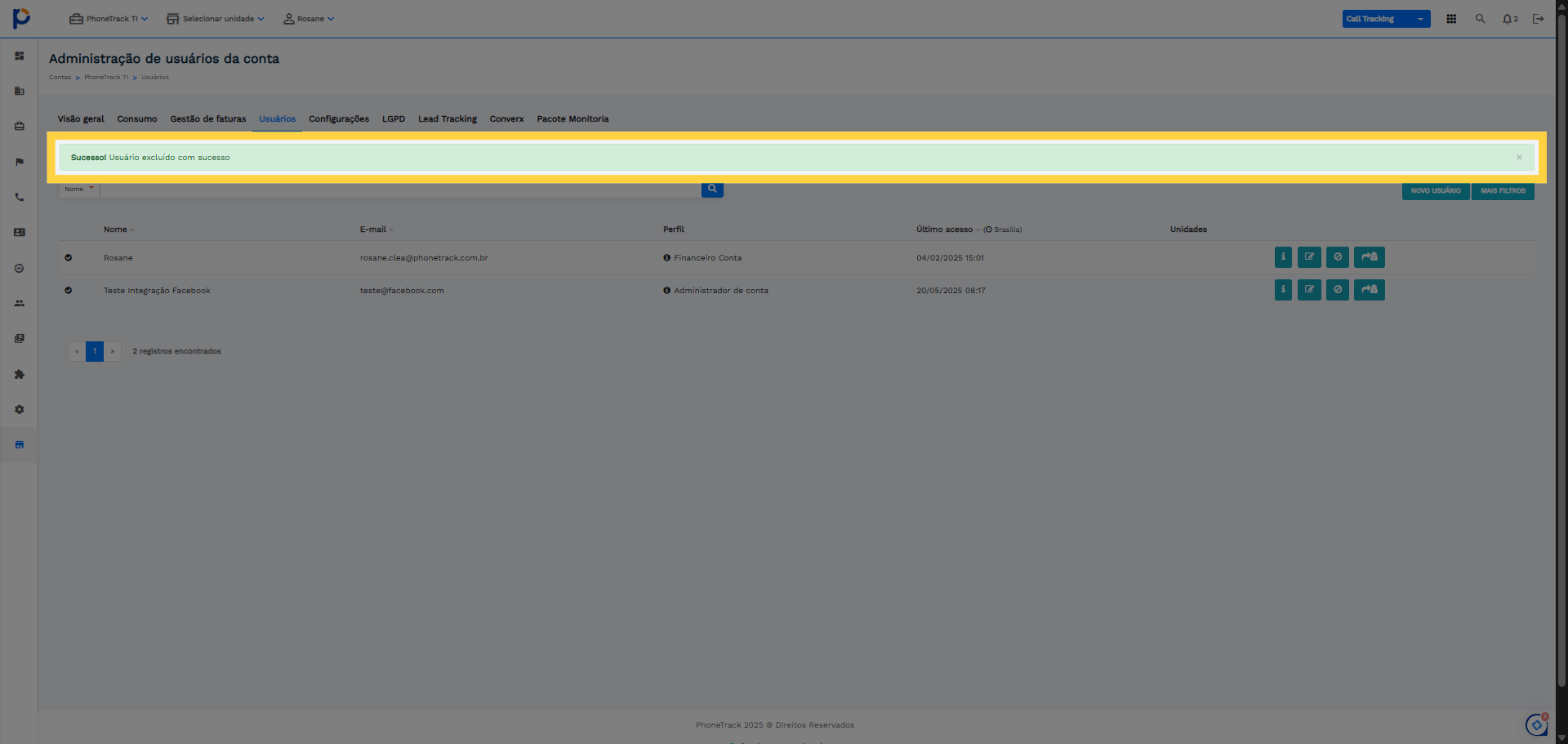Screen dimensions: 1568x744
Task: Open the apps grid icon in top bar
Action: [x=1451, y=19]
